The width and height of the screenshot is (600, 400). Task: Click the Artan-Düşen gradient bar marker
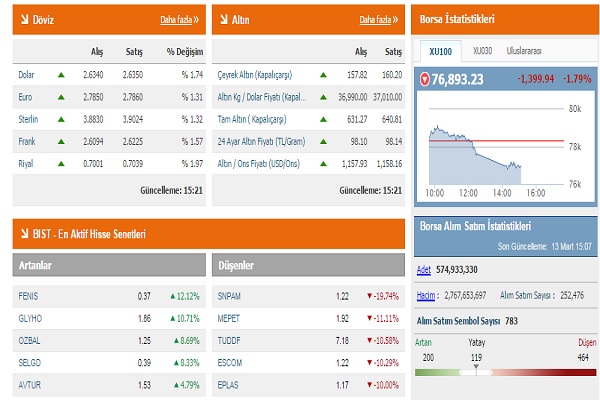[476, 369]
